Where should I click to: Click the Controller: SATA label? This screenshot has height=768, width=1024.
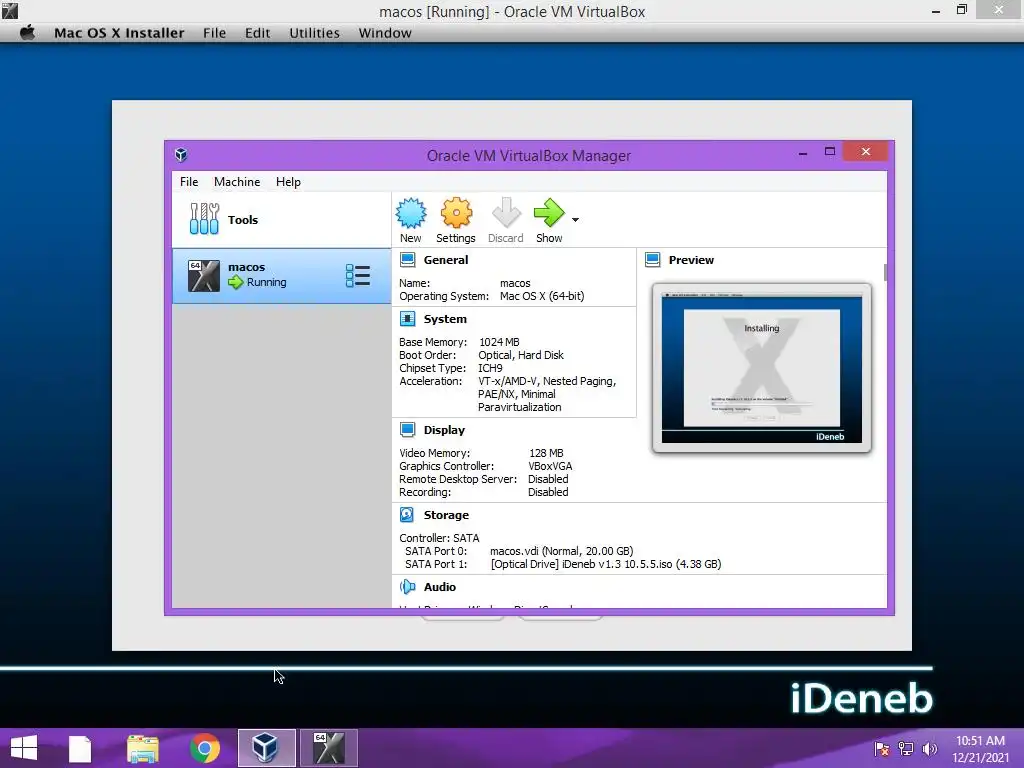tap(440, 538)
